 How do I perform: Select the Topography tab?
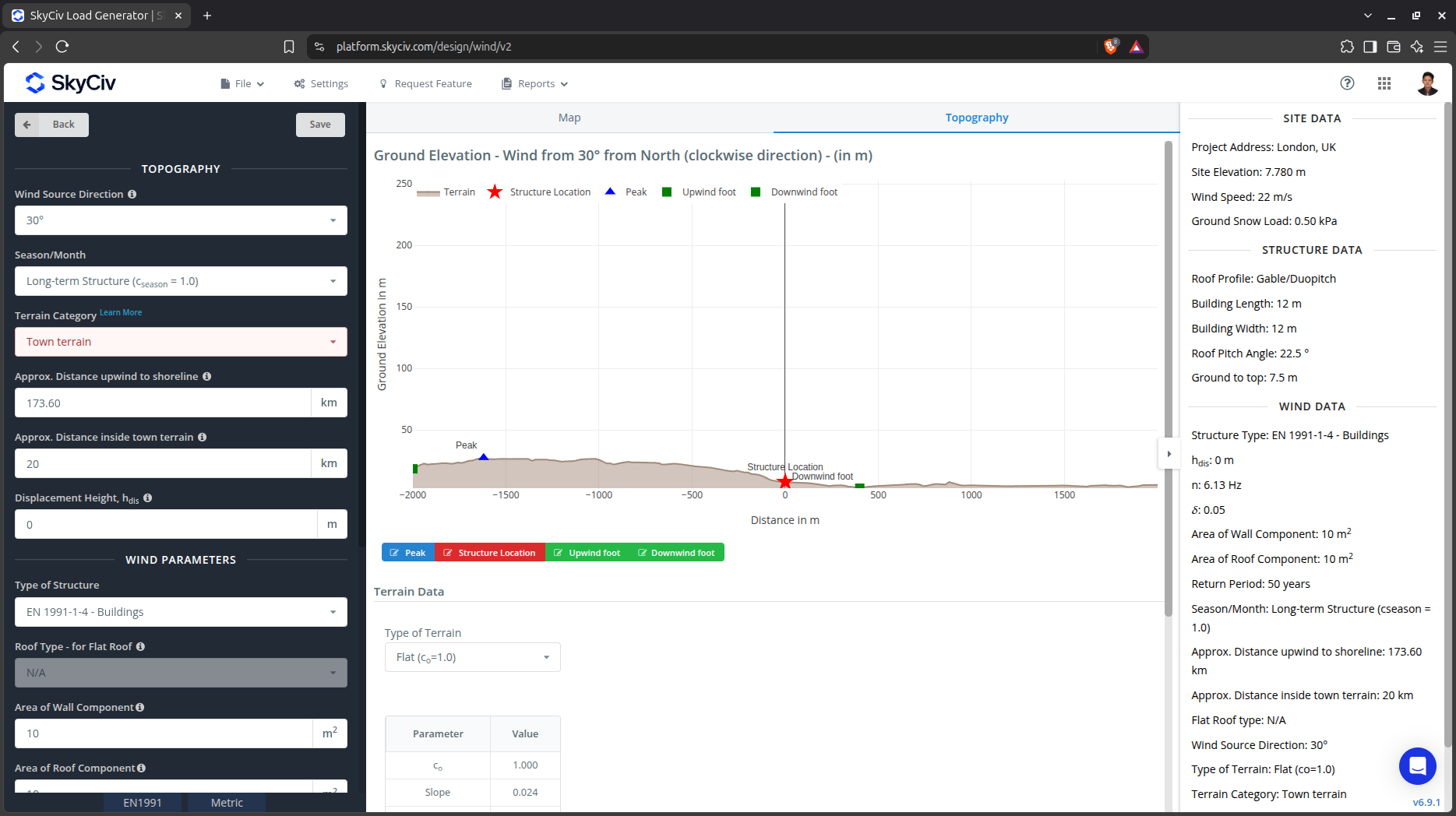pos(976,118)
